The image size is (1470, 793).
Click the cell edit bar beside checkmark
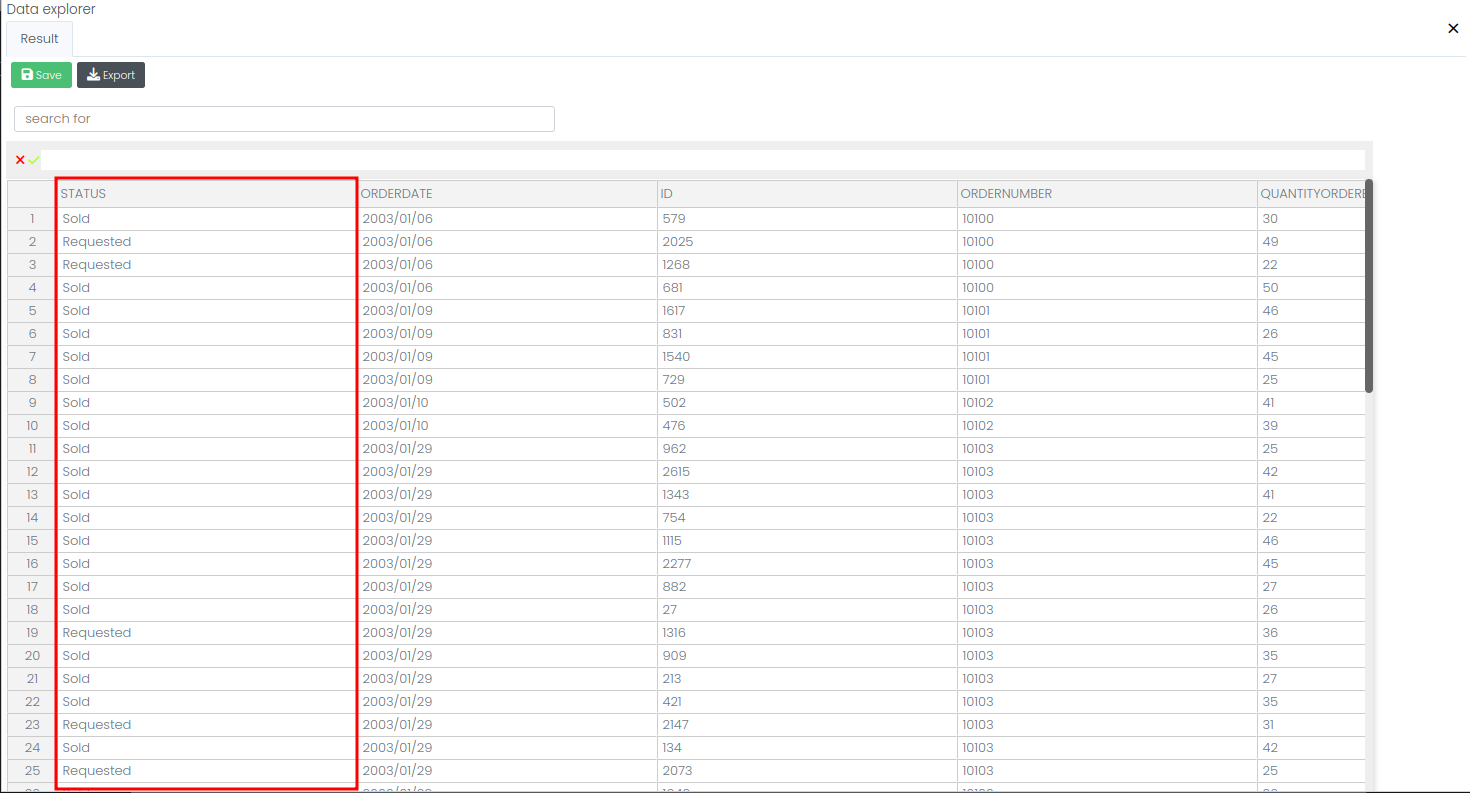(x=700, y=160)
